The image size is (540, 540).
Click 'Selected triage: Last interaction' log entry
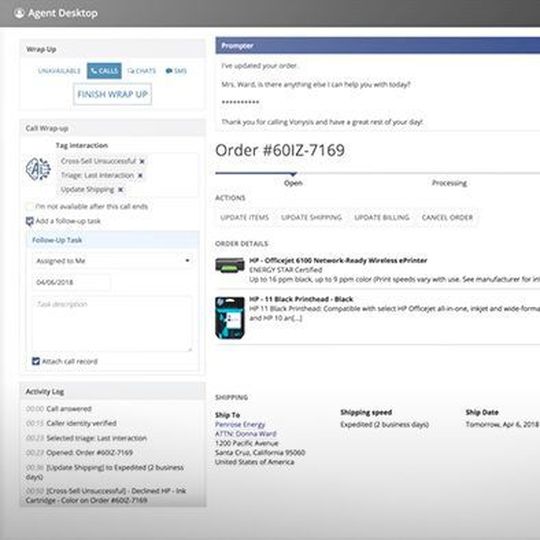(86, 438)
